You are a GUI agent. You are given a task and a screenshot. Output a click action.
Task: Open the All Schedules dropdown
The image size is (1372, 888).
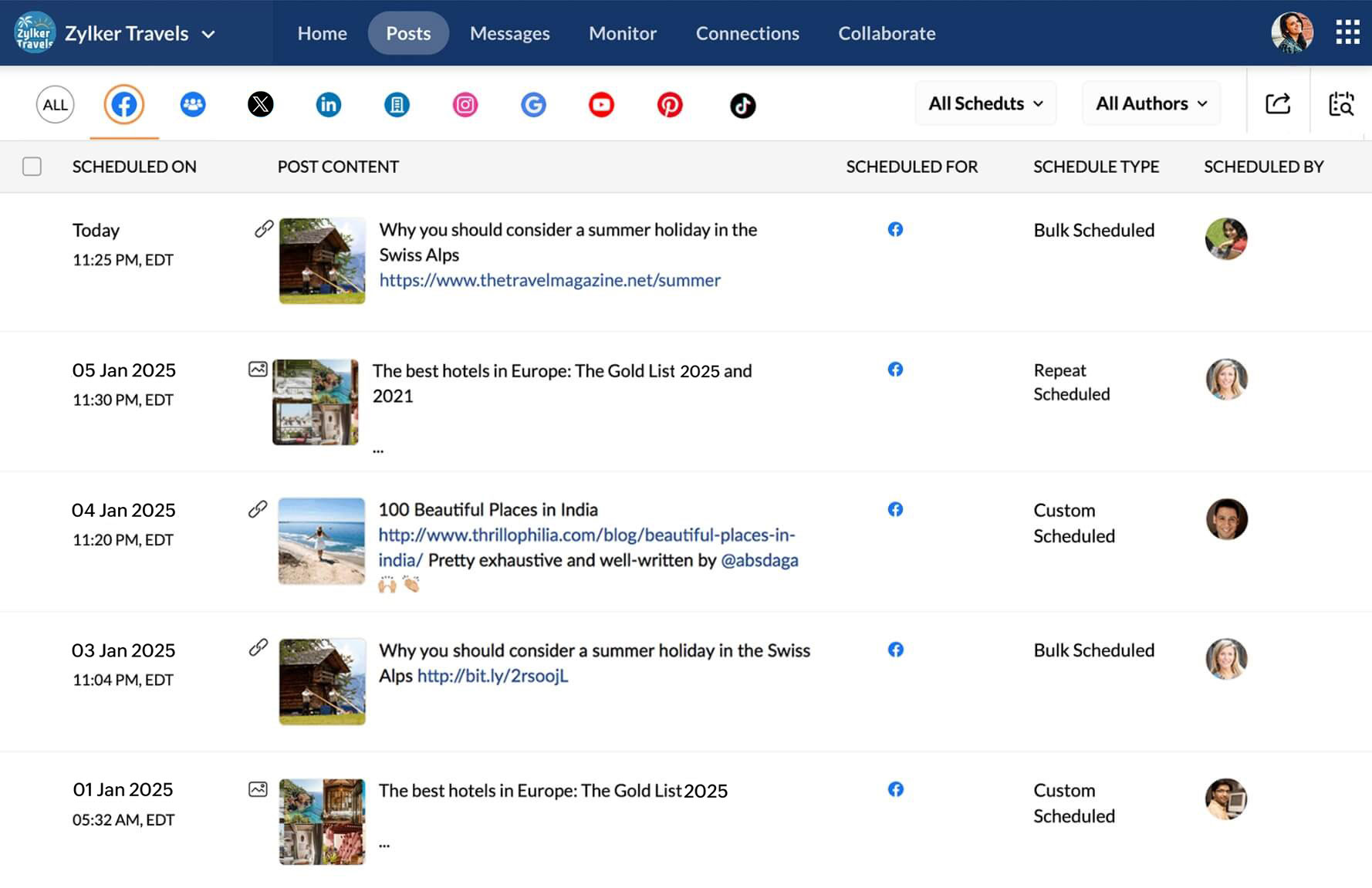click(x=985, y=103)
